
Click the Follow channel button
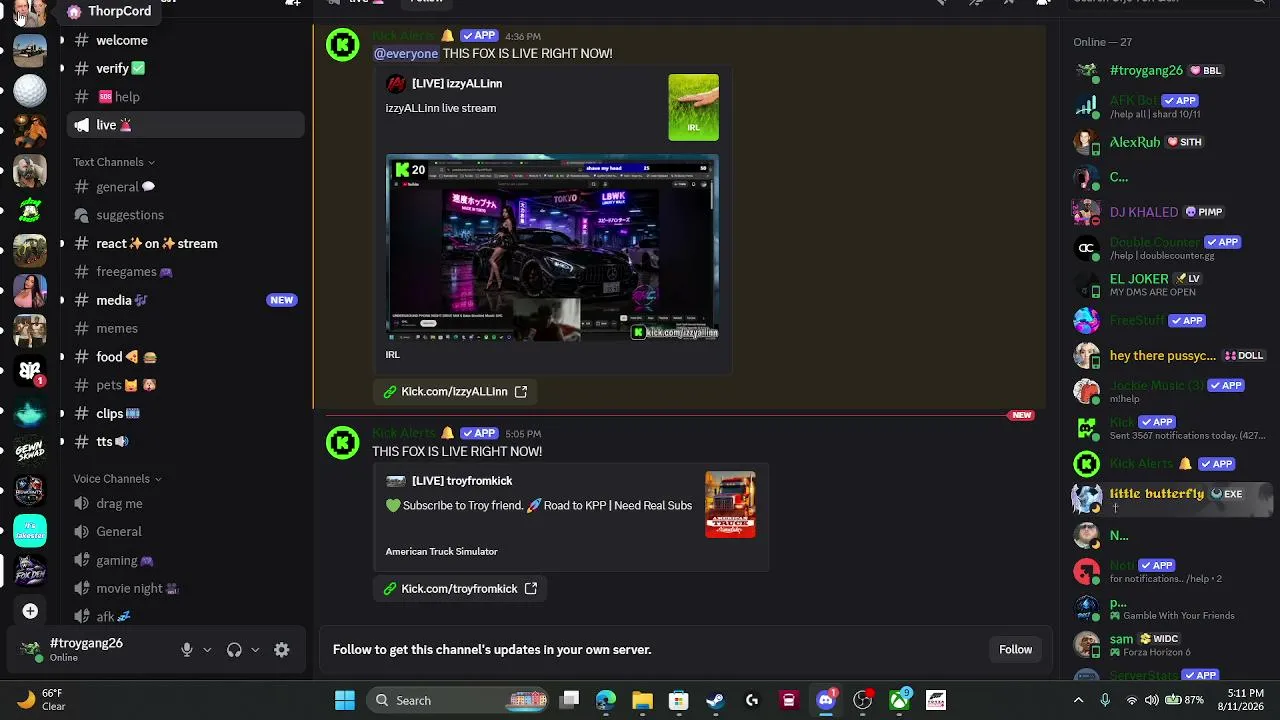pos(1015,650)
